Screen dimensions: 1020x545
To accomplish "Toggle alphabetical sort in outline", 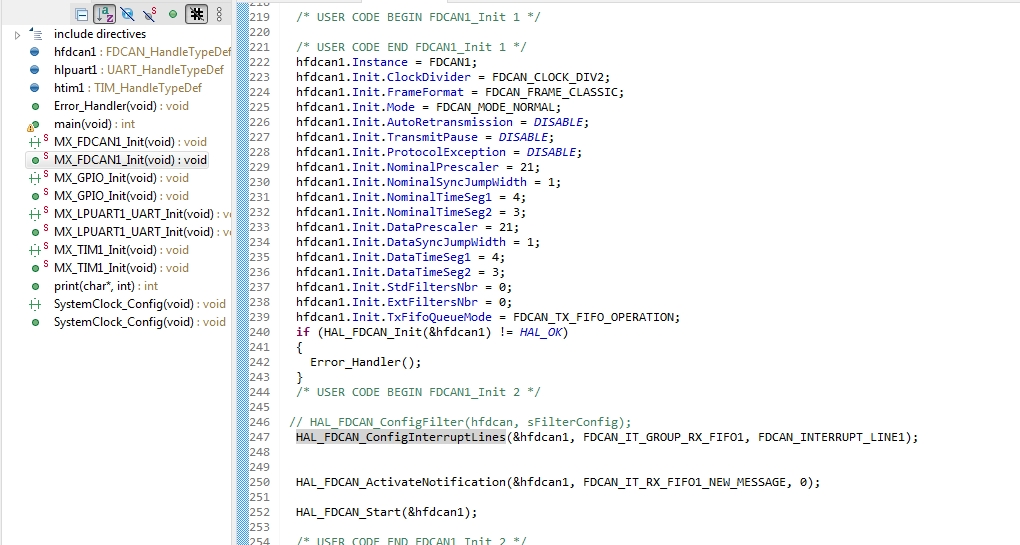I will click(x=104, y=14).
